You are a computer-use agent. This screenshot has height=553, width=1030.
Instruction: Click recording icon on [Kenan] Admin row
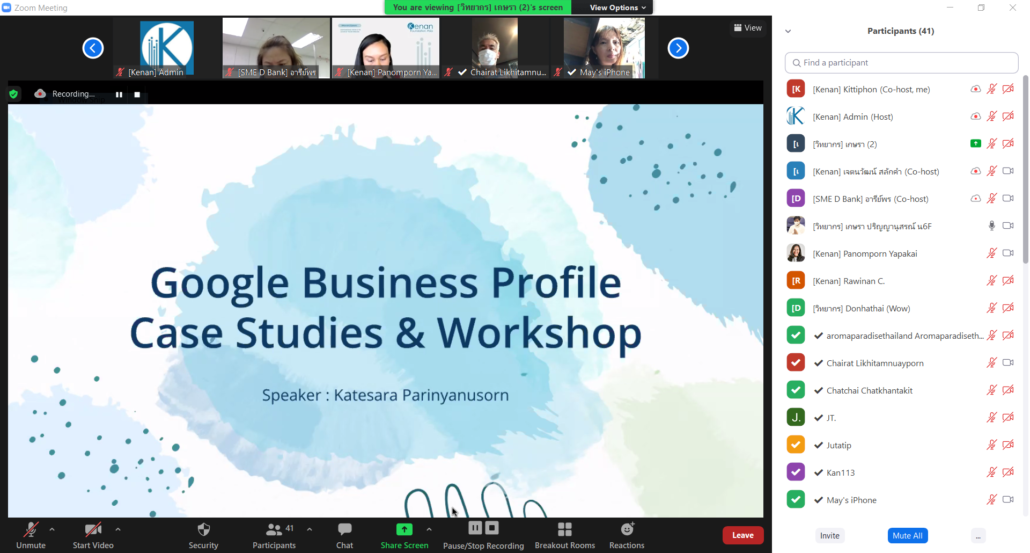click(975, 116)
